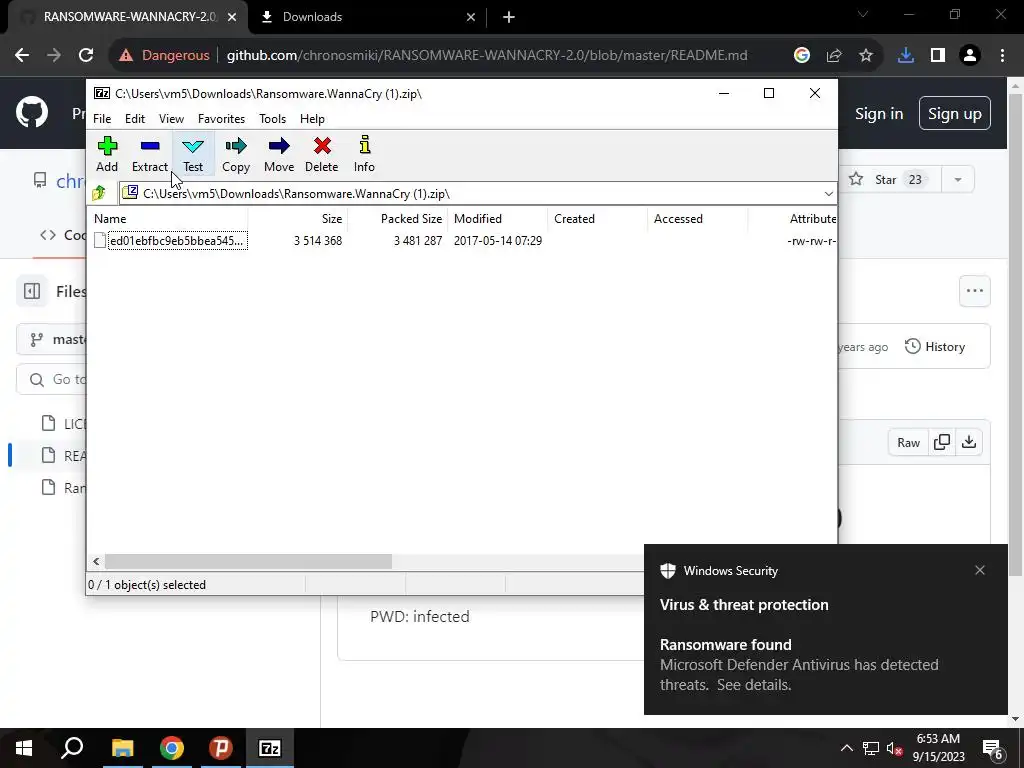Select the ed01ebfbc9eb5bbea545 file row
1024x768 pixels.
click(462, 241)
